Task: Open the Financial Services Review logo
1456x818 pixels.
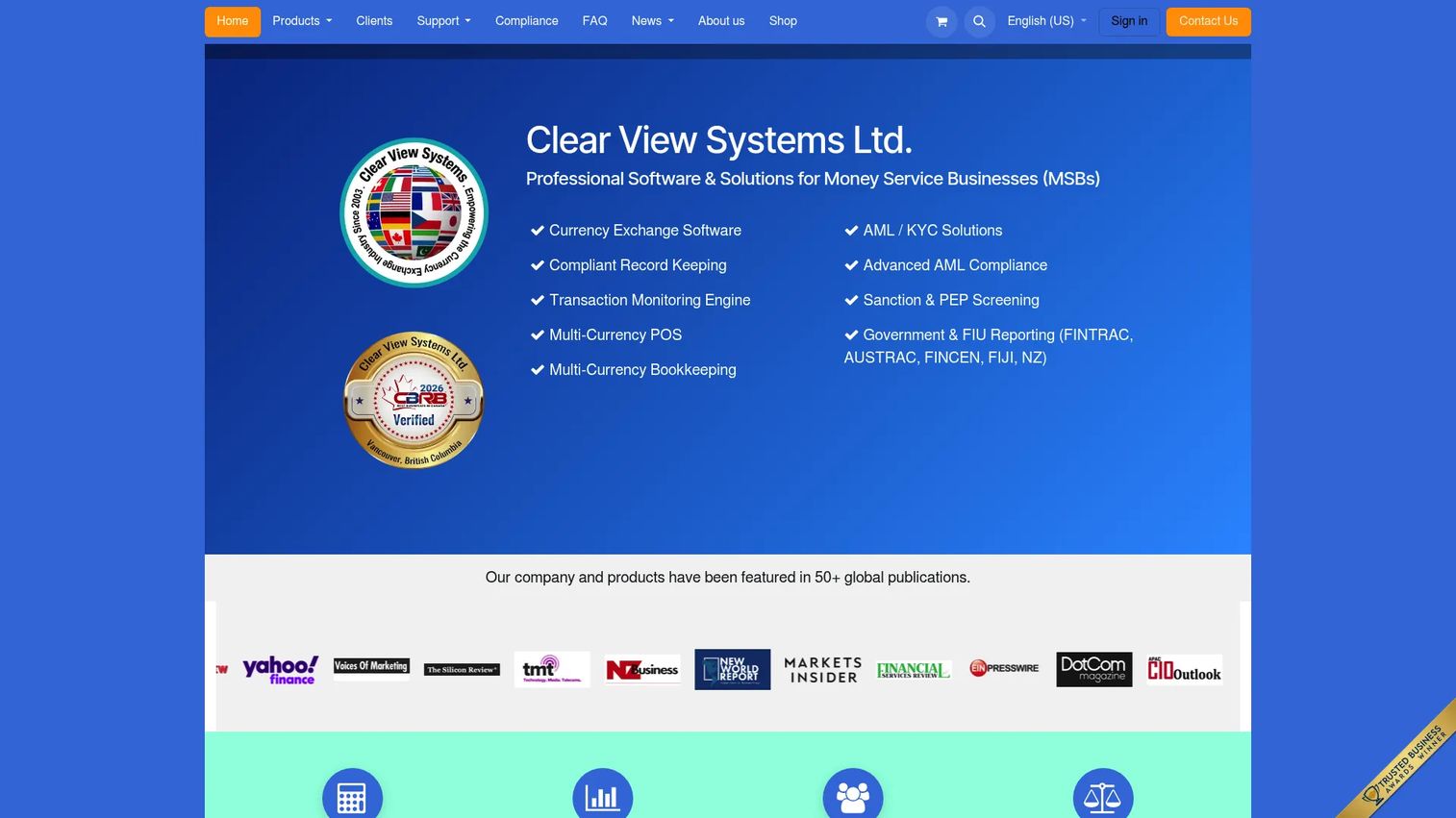Action: [914, 669]
